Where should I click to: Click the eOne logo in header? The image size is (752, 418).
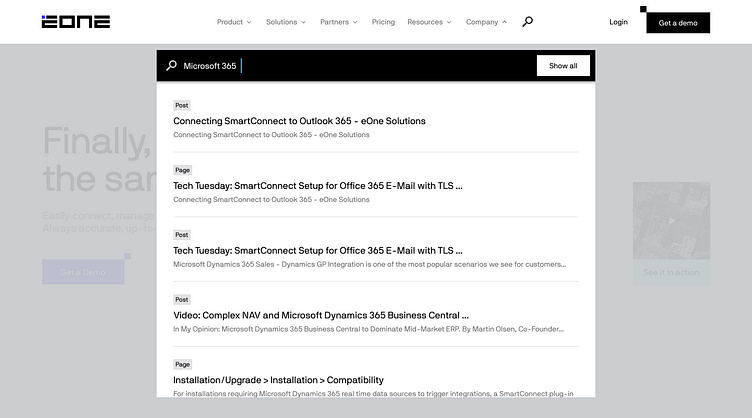(76, 22)
